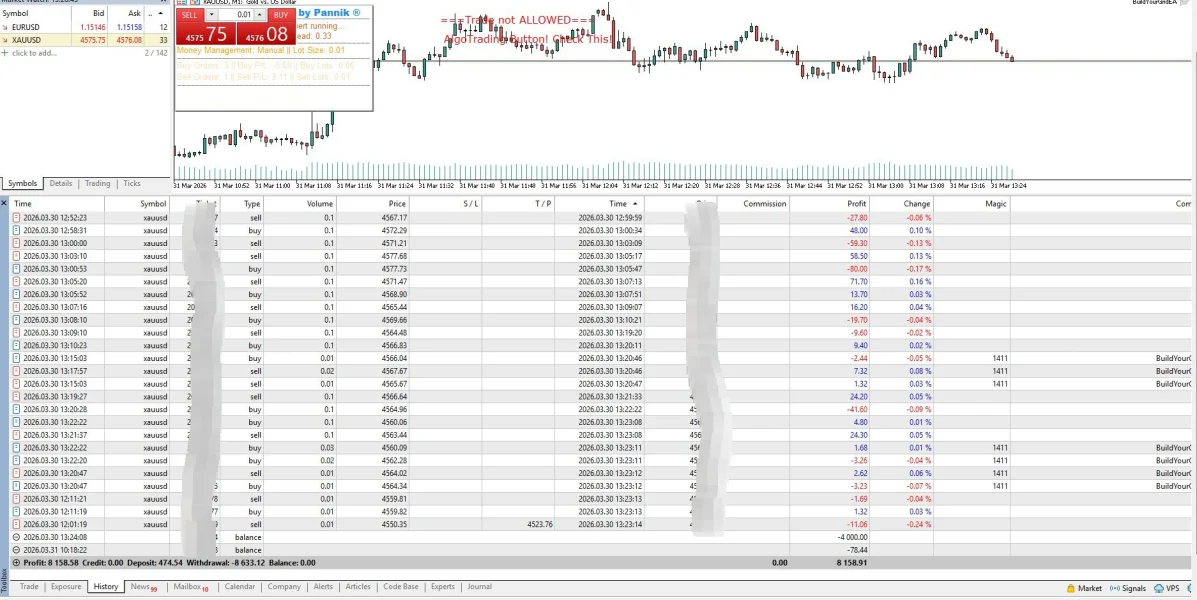Close the Toolbox panel with the X
The height and width of the screenshot is (600, 1197).
click(4, 203)
